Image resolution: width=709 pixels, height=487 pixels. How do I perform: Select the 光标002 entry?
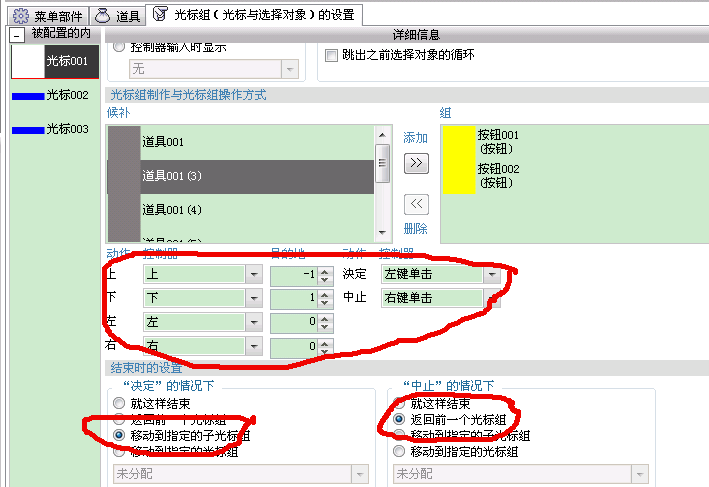55,95
